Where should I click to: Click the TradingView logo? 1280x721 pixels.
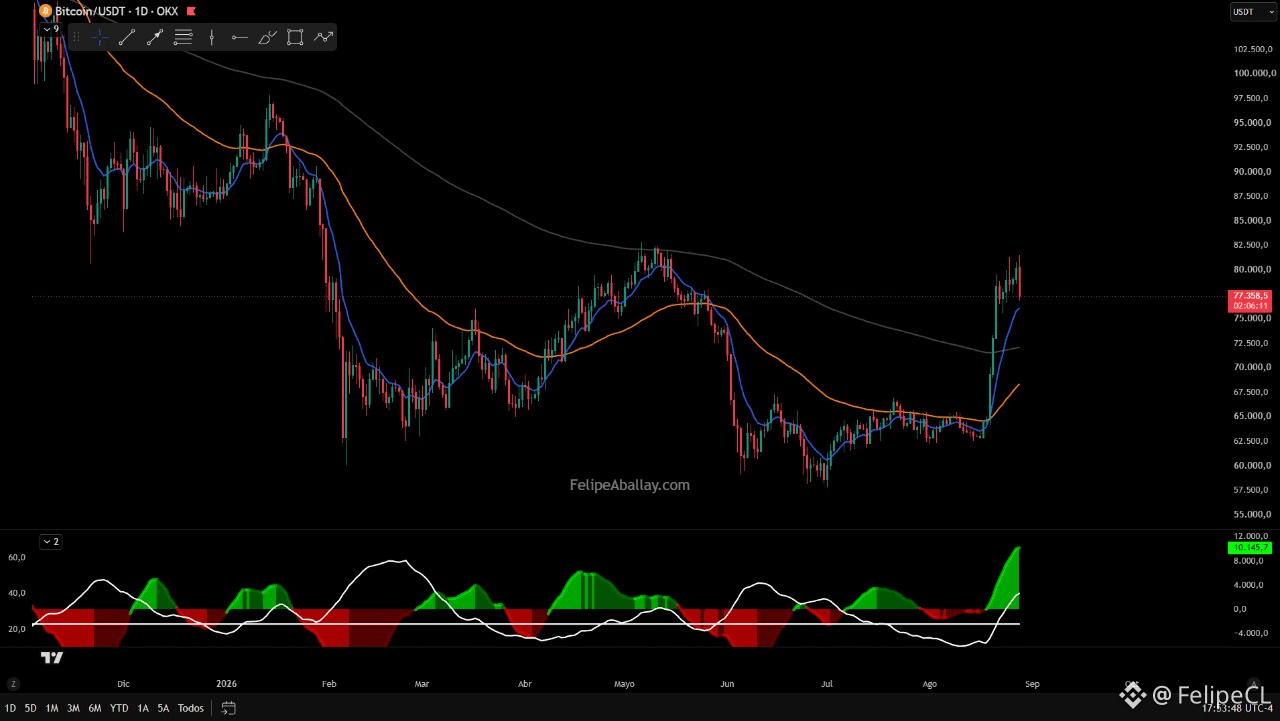click(x=52, y=657)
